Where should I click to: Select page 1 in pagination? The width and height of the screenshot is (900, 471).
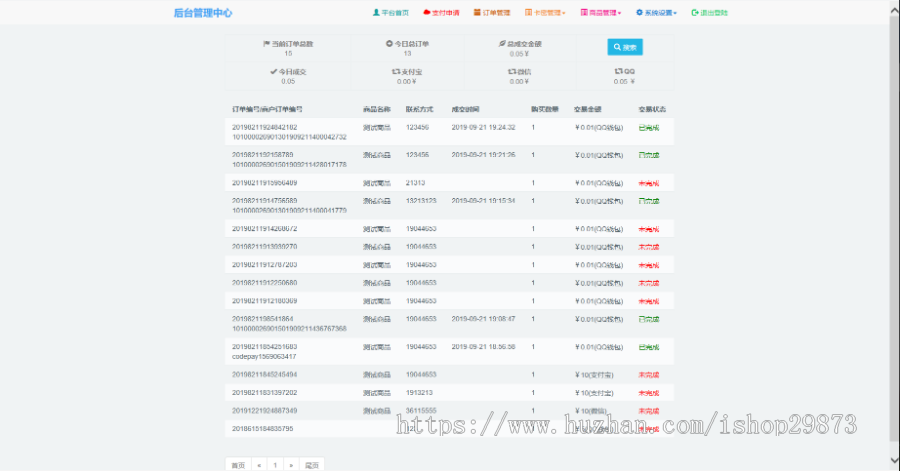tap(276, 465)
